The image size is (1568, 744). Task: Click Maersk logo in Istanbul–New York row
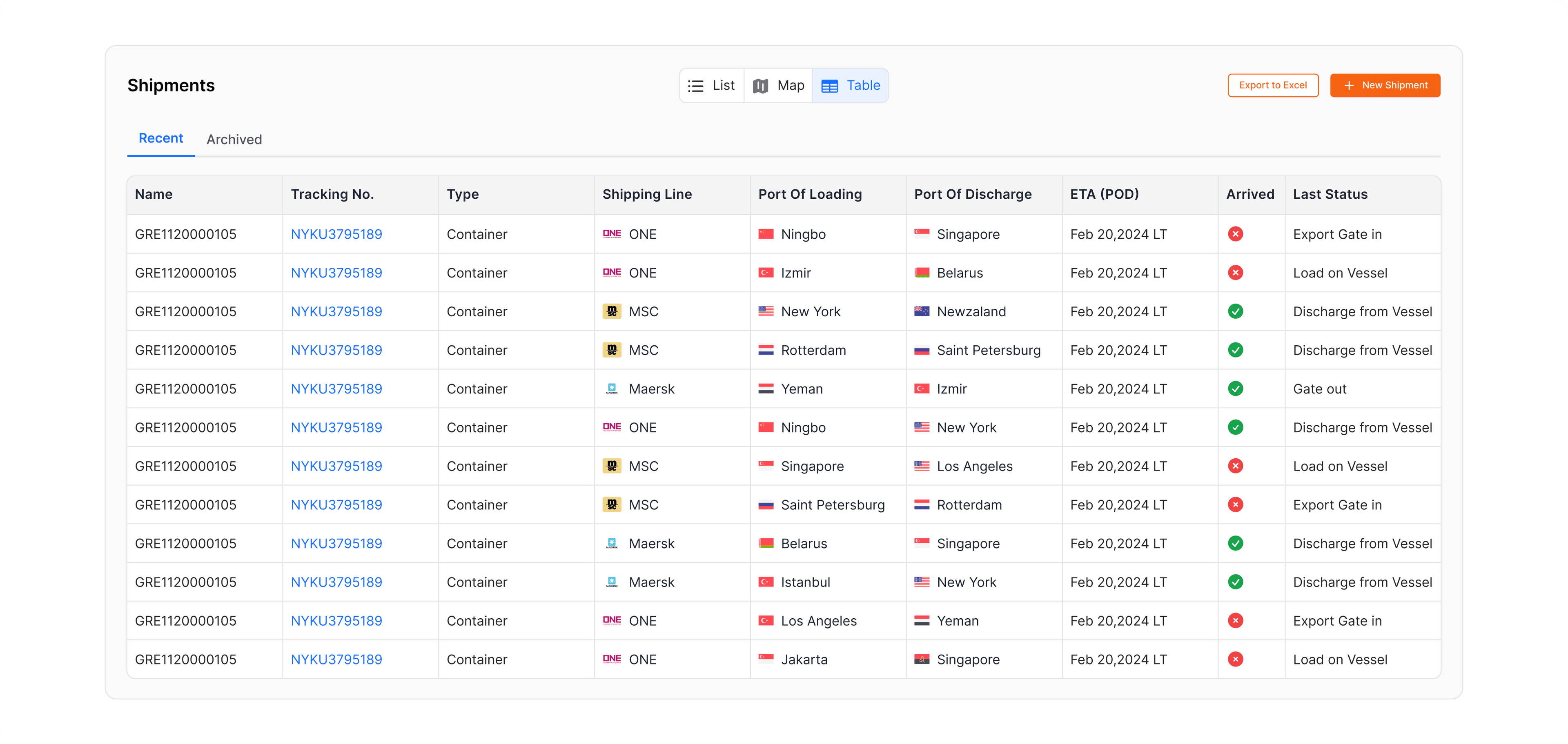click(612, 582)
